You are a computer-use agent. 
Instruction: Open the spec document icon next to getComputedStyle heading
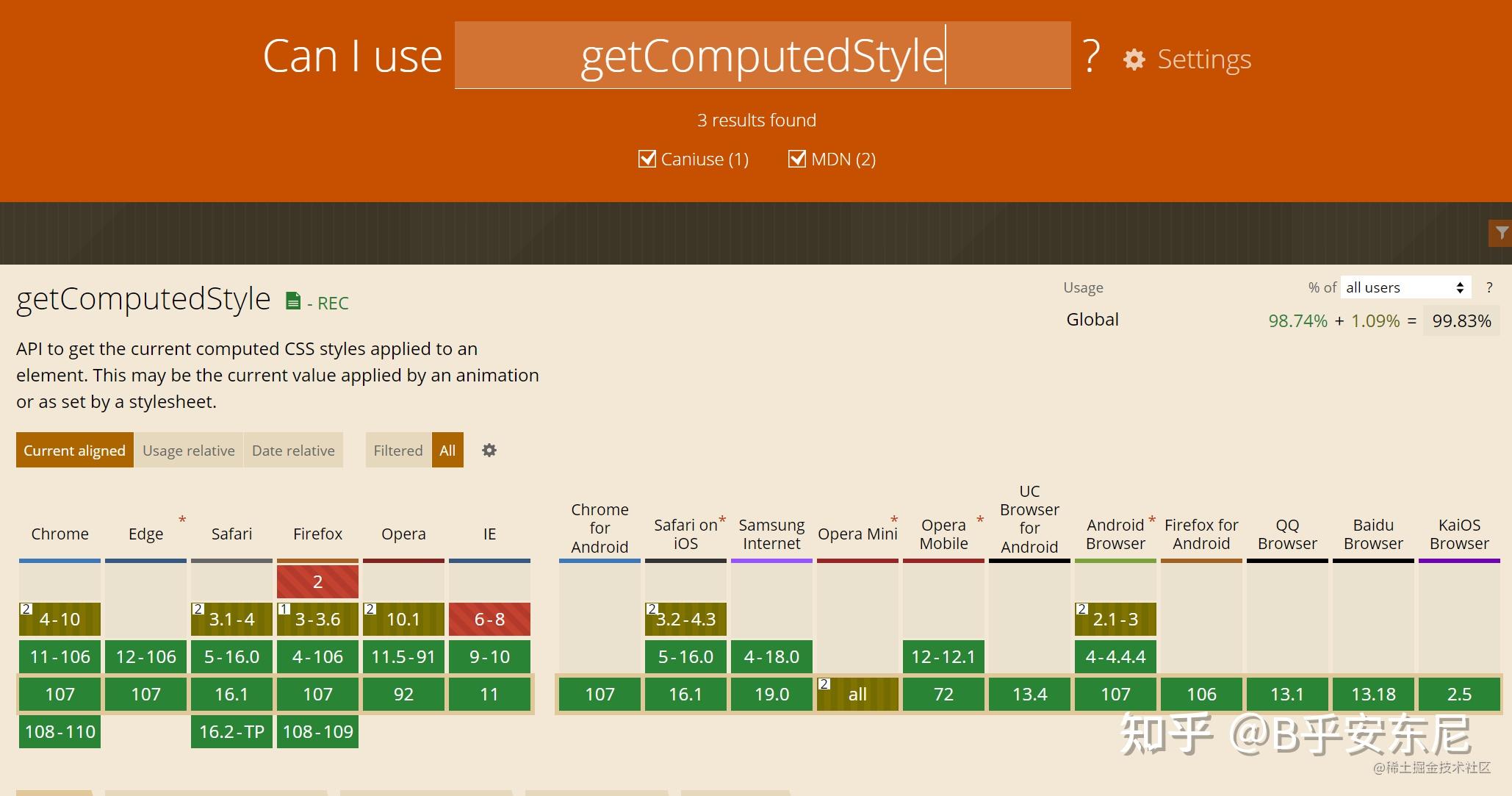tap(293, 300)
